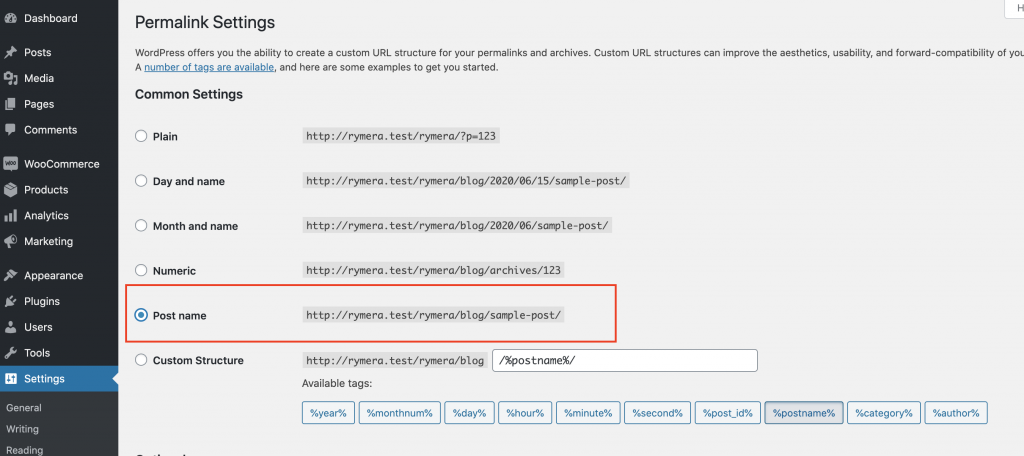Click the Marketing megaphone icon
The height and width of the screenshot is (456, 1024).
coord(11,241)
